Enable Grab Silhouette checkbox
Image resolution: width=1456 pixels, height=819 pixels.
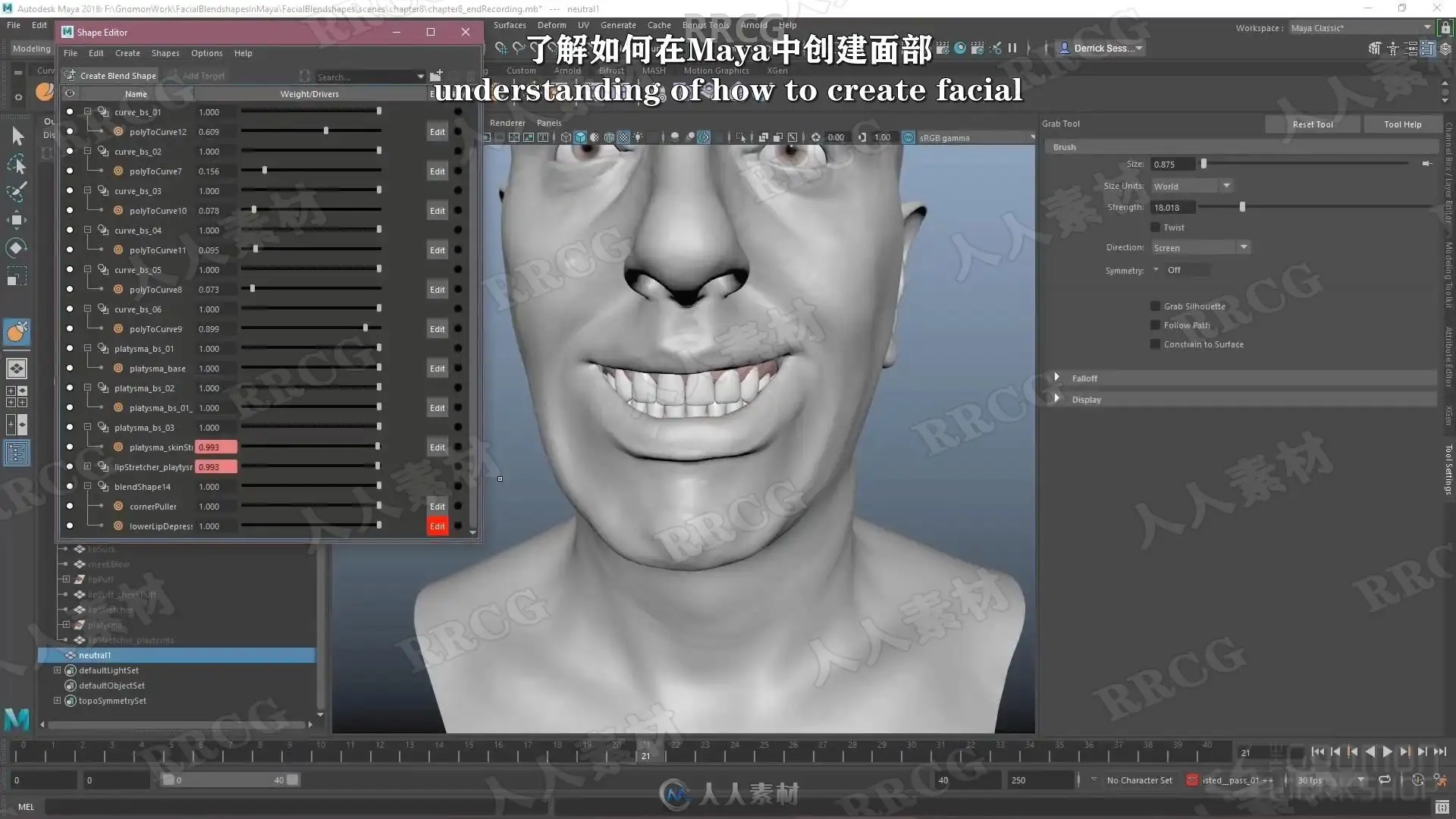click(1155, 306)
